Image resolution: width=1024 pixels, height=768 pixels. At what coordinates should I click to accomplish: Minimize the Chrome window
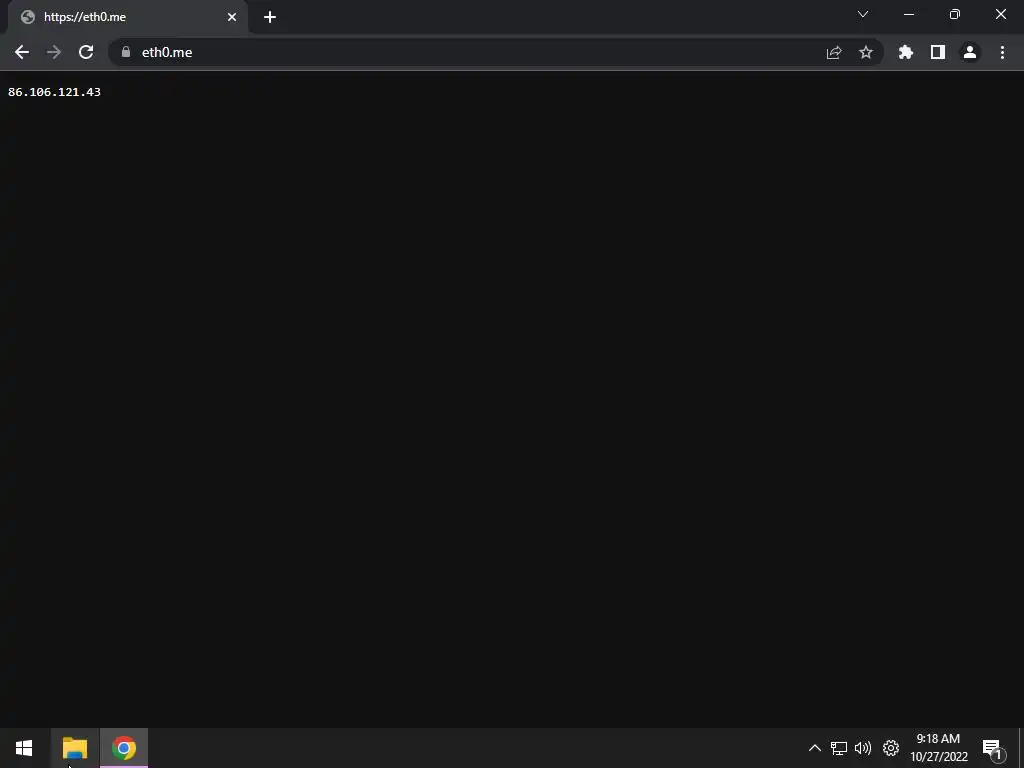tap(909, 14)
